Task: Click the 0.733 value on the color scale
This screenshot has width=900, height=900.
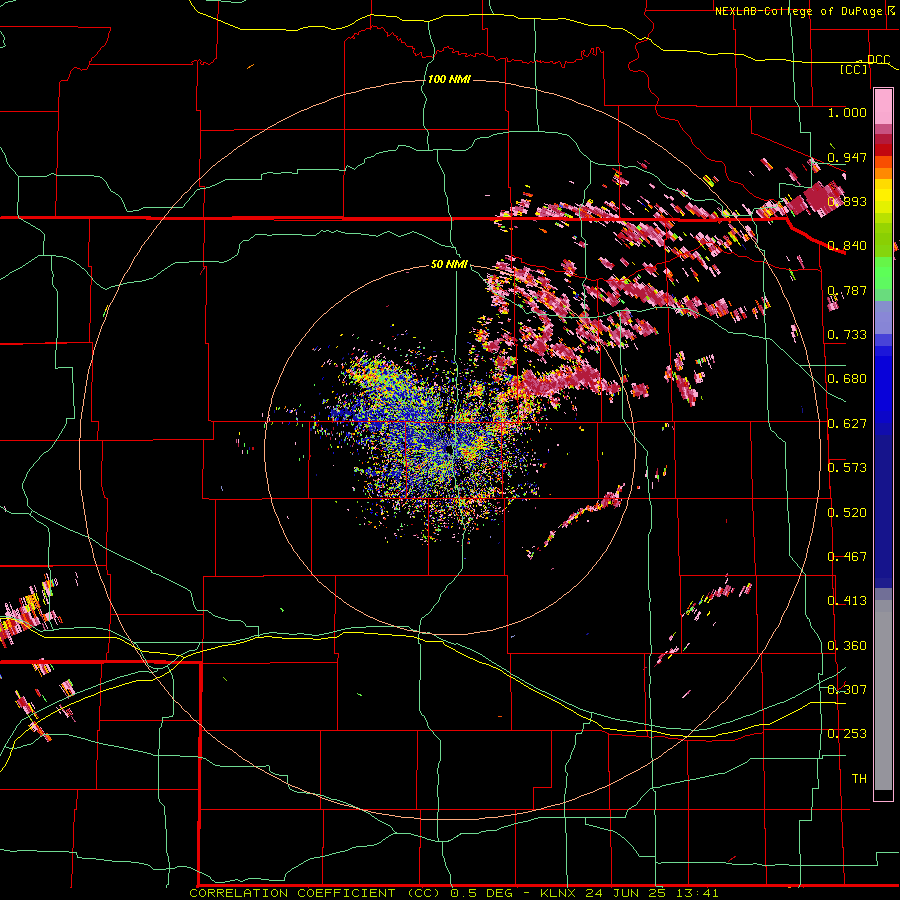Action: tap(847, 335)
